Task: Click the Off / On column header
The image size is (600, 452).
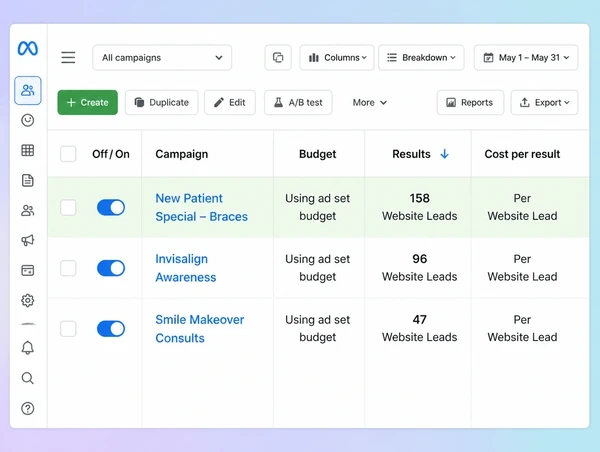Action: (111, 154)
